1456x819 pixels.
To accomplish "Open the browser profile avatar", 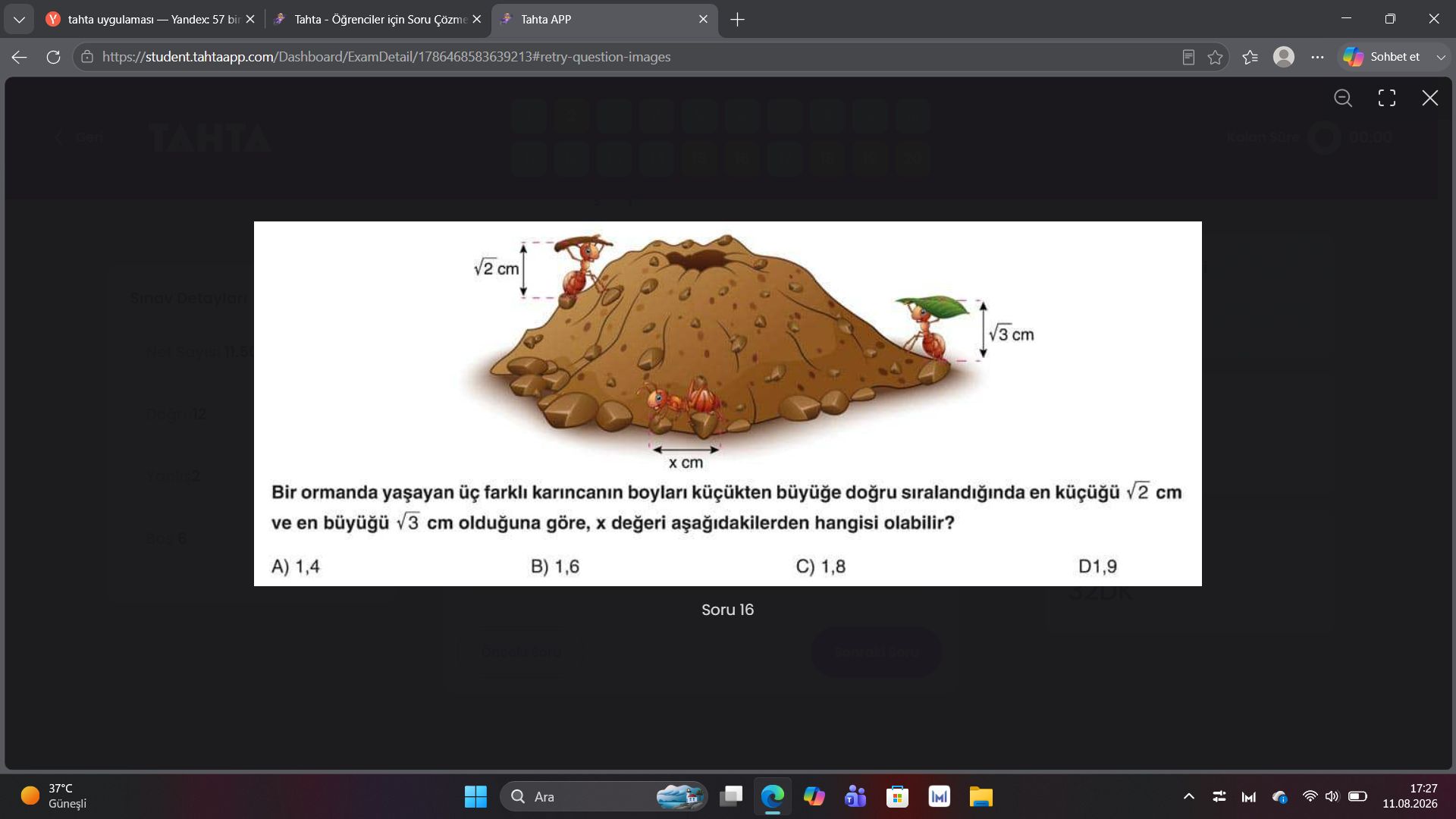I will coord(1284,57).
